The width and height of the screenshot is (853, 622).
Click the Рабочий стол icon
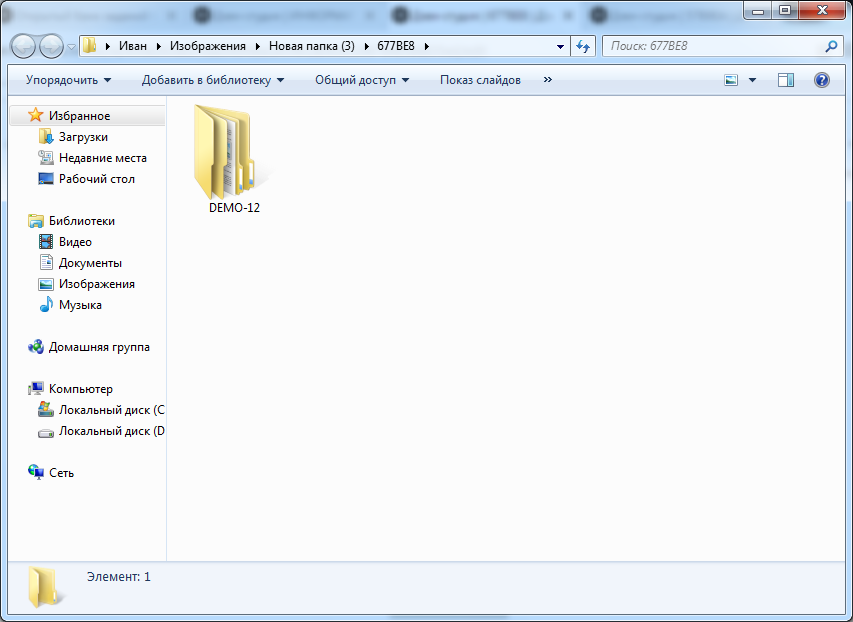click(46, 178)
